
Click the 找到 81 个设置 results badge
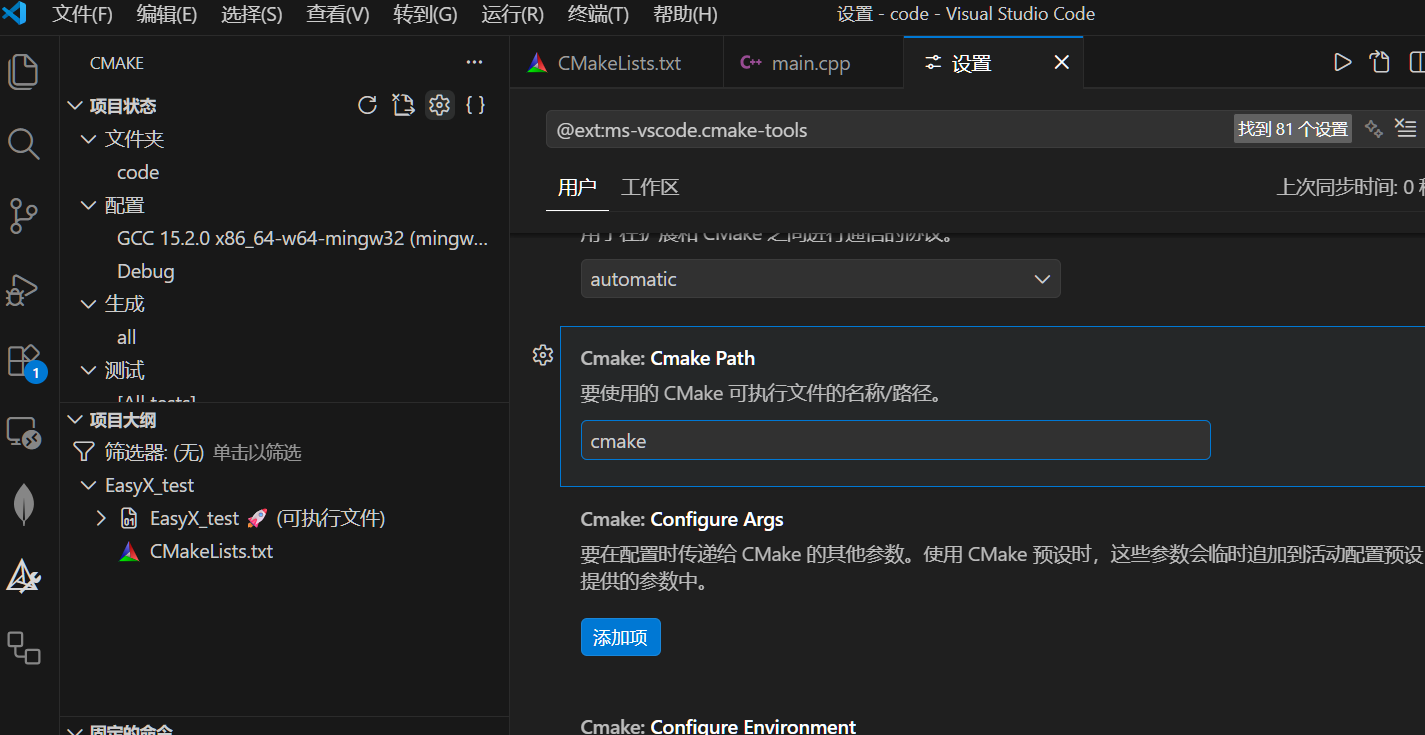[1293, 129]
